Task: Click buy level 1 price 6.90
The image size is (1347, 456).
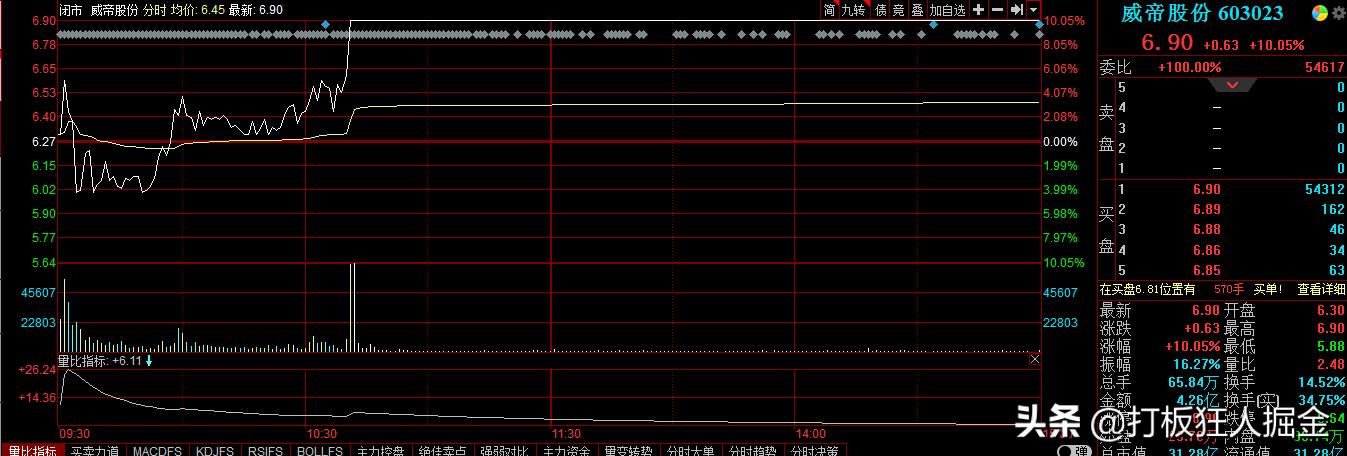Action: click(x=1208, y=189)
